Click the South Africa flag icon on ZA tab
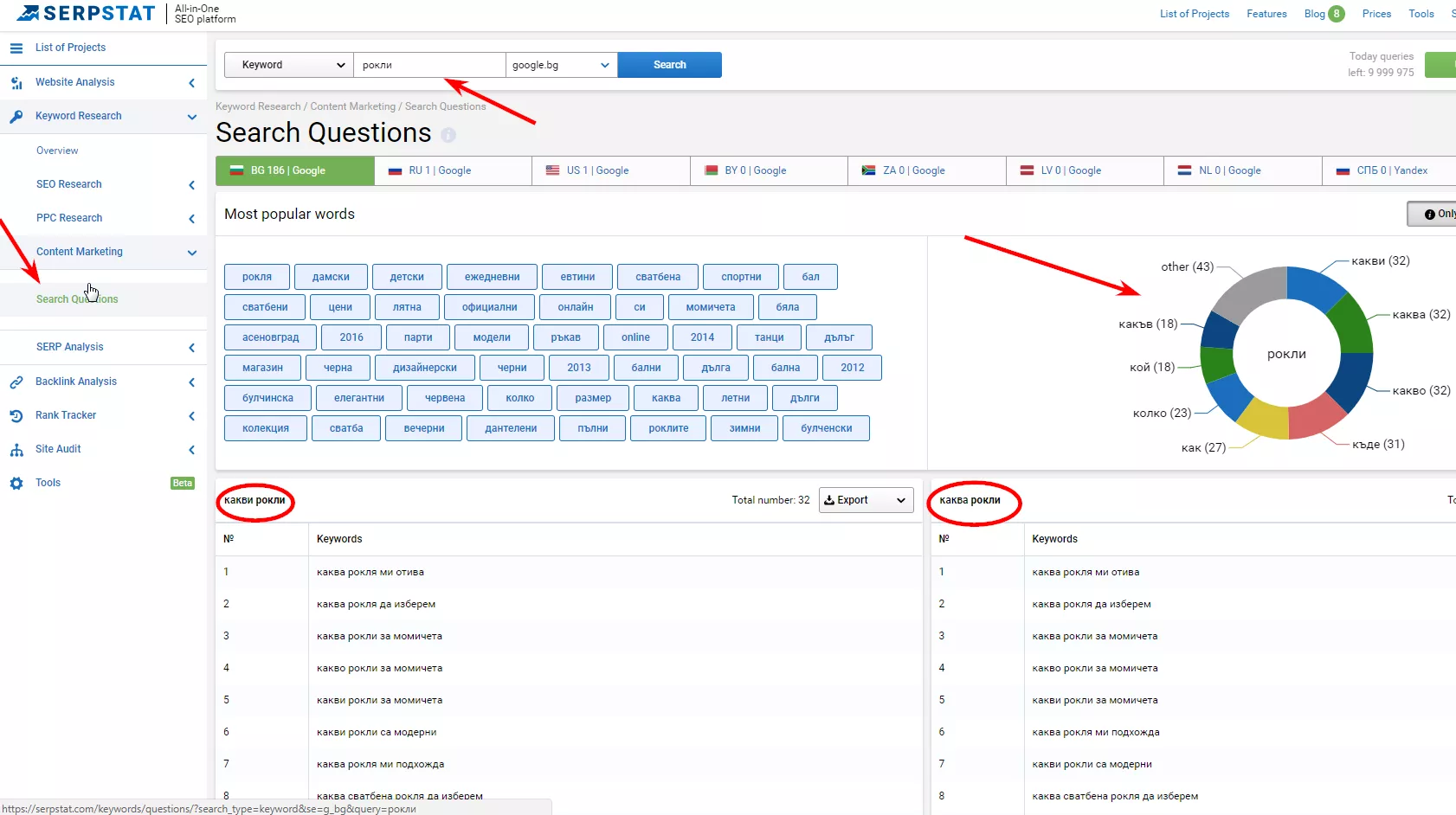The image size is (1456, 815). [x=868, y=170]
